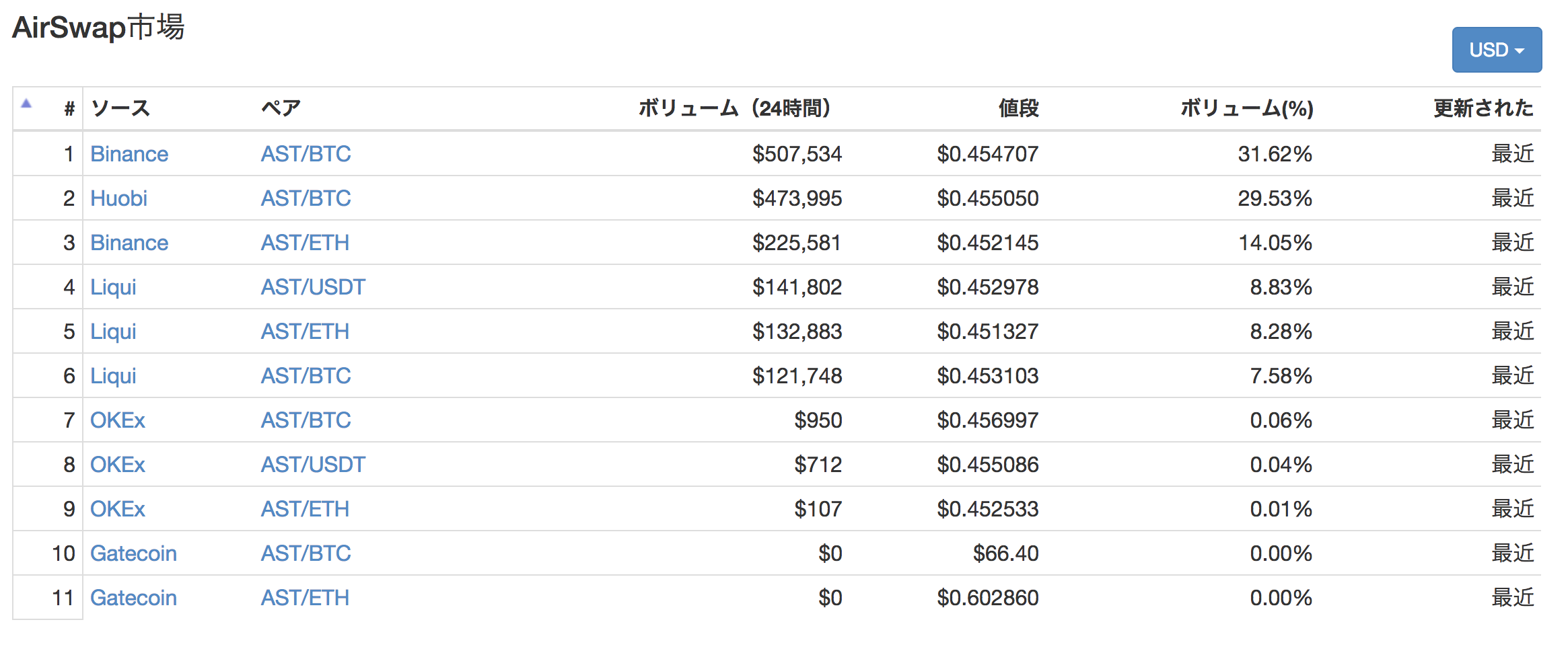The width and height of the screenshot is (1568, 655).
Task: Open Liqui link in row 5
Action: coord(113,332)
